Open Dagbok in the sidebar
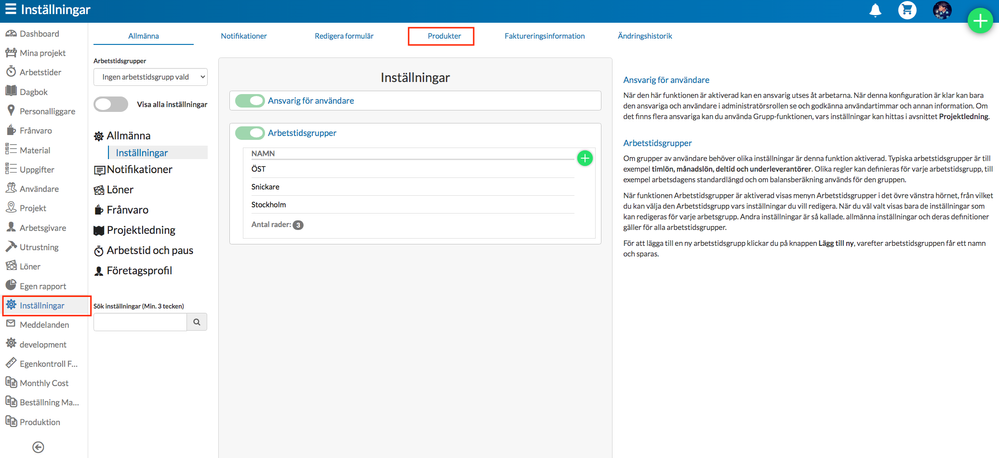 34,92
